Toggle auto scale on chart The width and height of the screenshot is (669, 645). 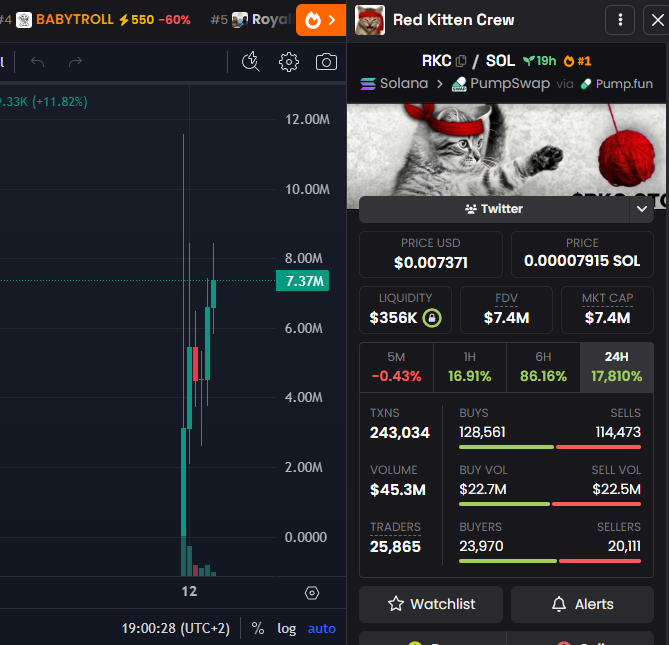[x=322, y=628]
